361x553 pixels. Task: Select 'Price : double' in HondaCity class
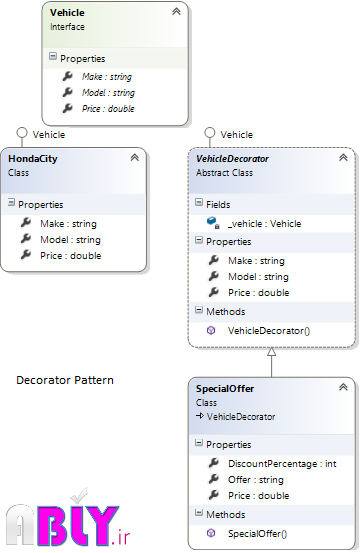[x=71, y=256]
